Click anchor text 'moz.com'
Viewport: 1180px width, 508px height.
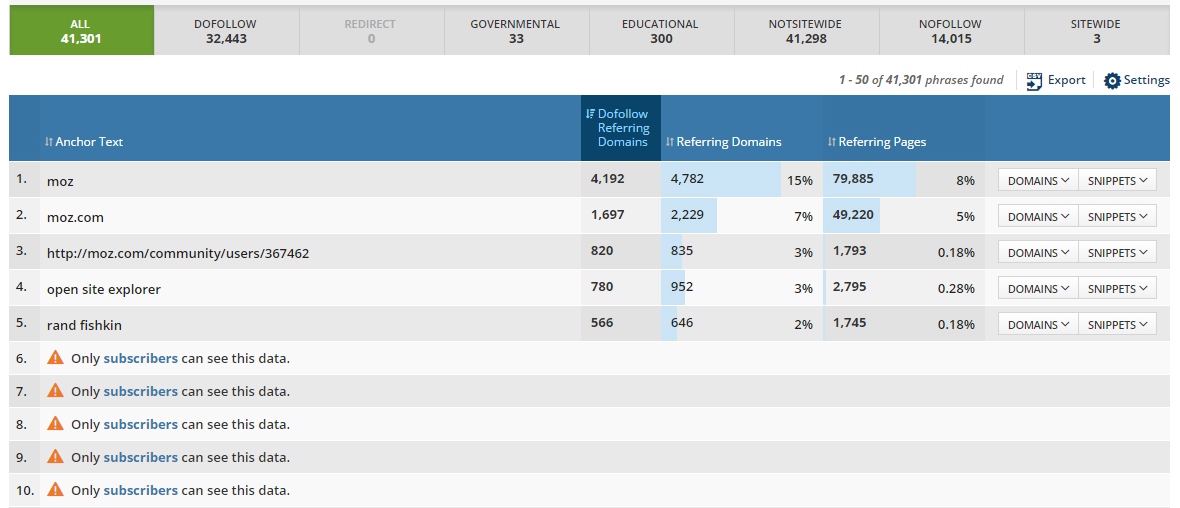pyautogui.click(x=75, y=217)
